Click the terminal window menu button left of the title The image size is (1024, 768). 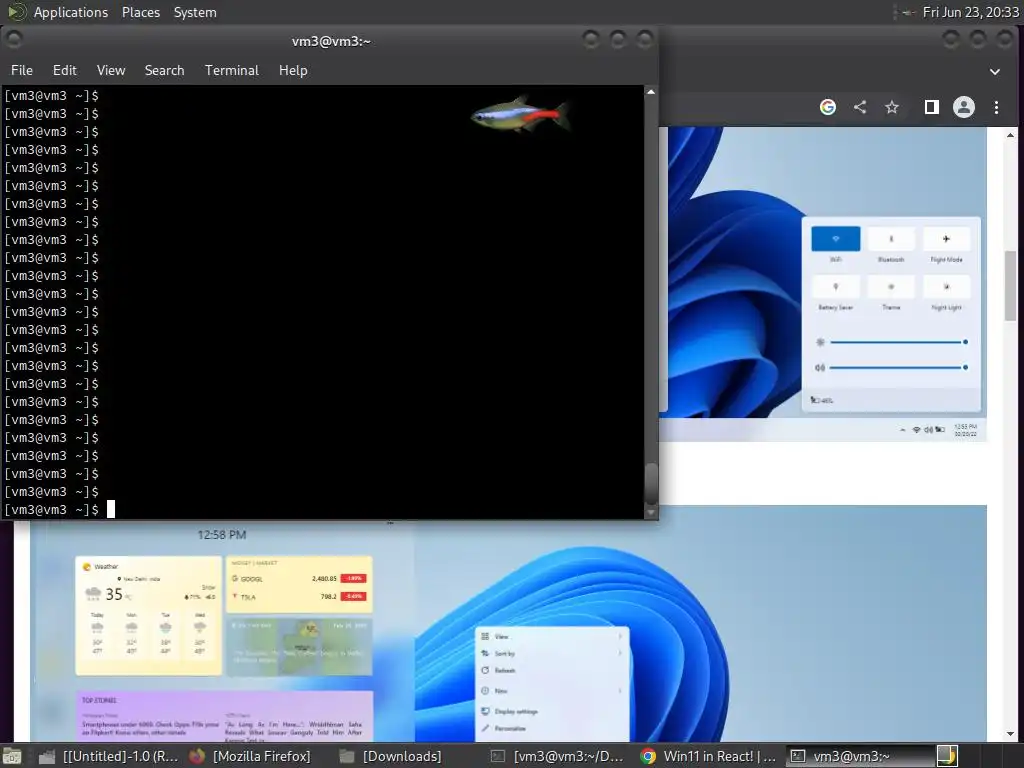click(x=14, y=40)
